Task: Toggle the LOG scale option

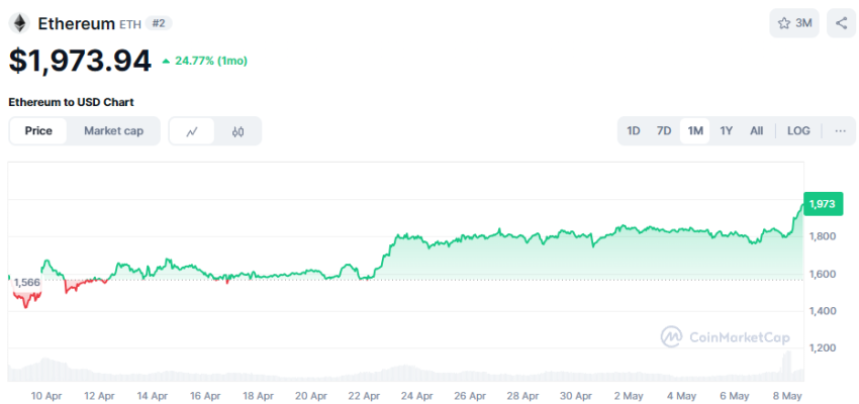Action: pos(798,131)
